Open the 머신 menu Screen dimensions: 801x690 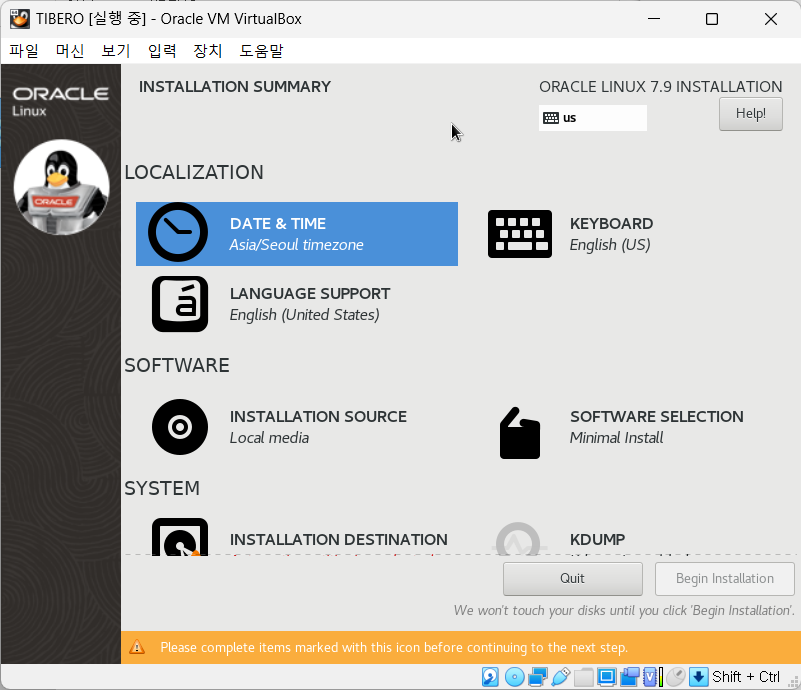coord(70,51)
